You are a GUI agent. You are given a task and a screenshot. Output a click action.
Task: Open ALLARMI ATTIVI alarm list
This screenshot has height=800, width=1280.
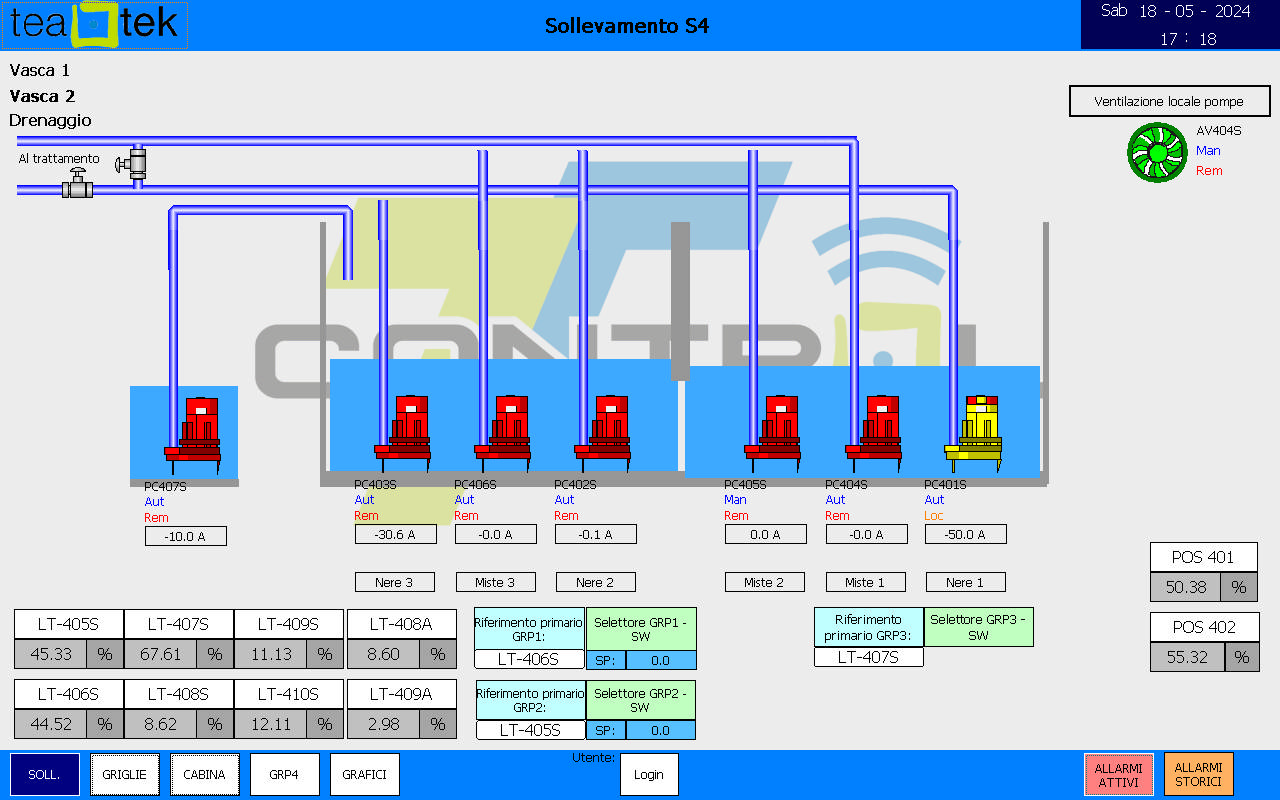[1118, 774]
